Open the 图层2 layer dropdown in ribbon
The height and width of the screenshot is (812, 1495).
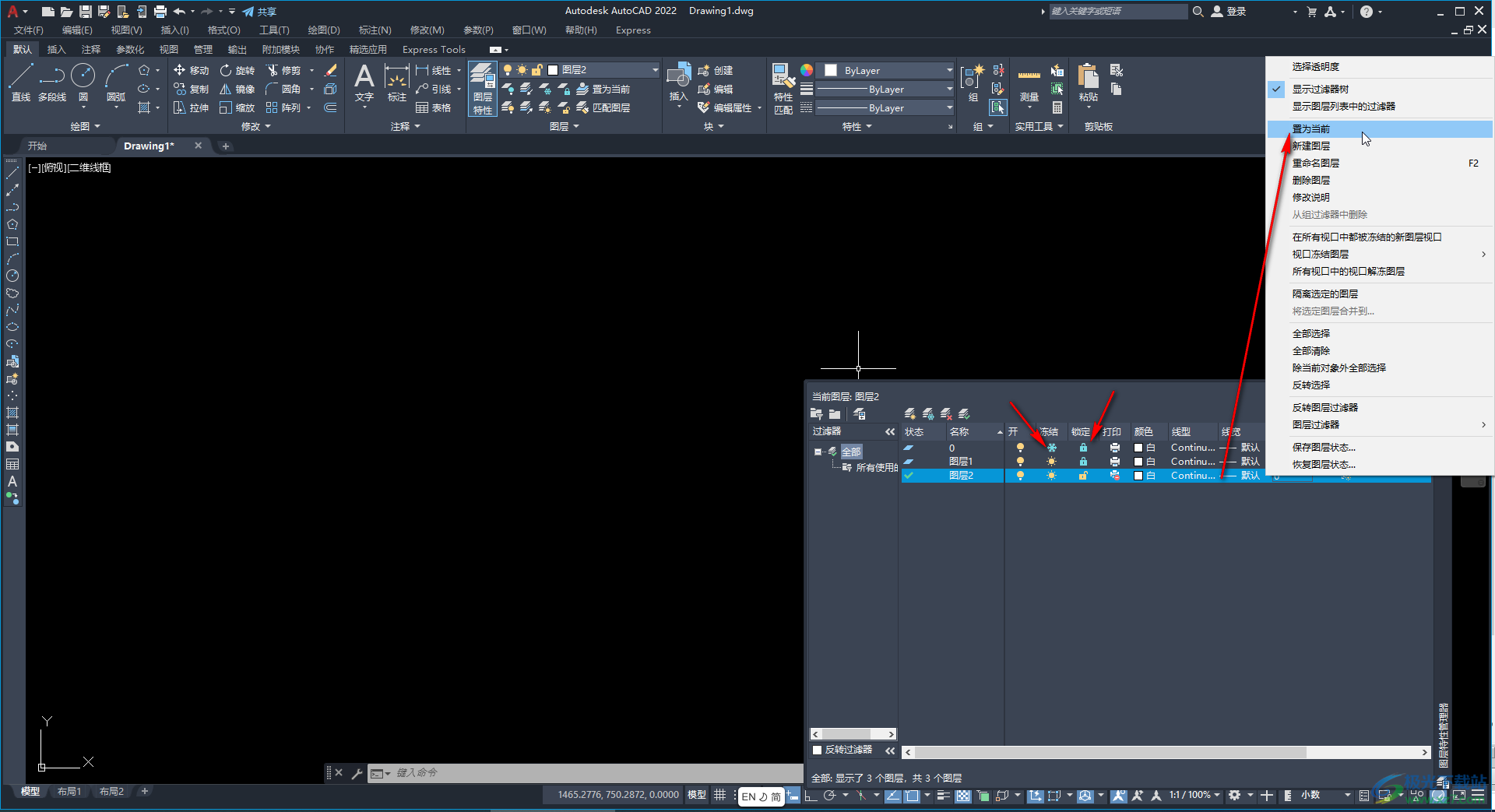coord(655,70)
